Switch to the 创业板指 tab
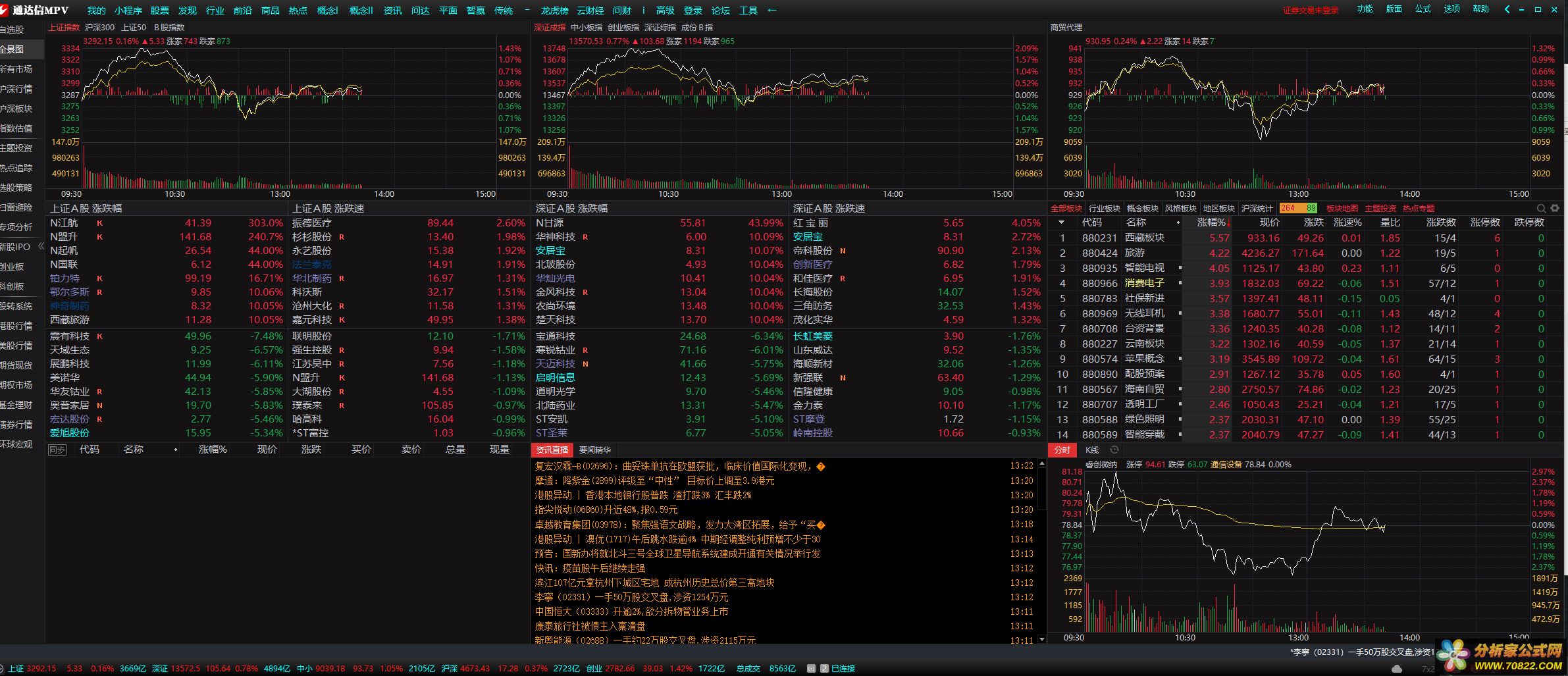This screenshot has width=1568, height=676. 623,28
